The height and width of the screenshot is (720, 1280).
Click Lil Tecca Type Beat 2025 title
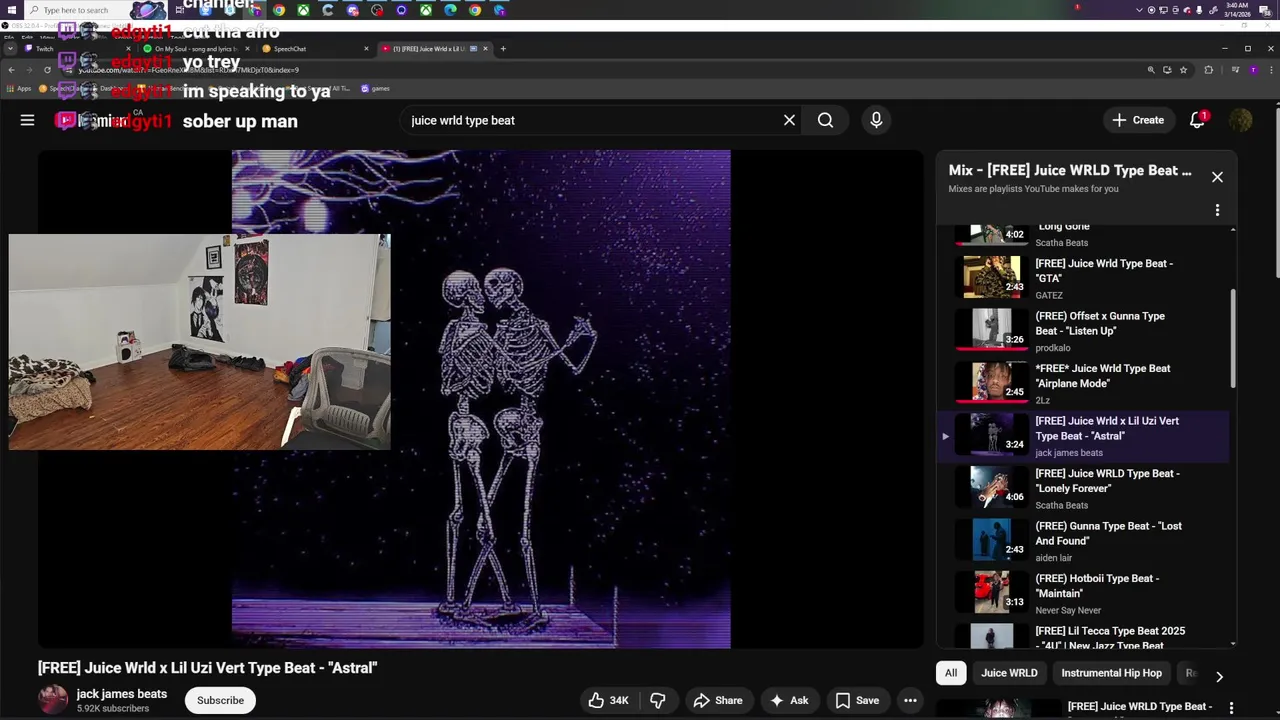[x=1110, y=638]
